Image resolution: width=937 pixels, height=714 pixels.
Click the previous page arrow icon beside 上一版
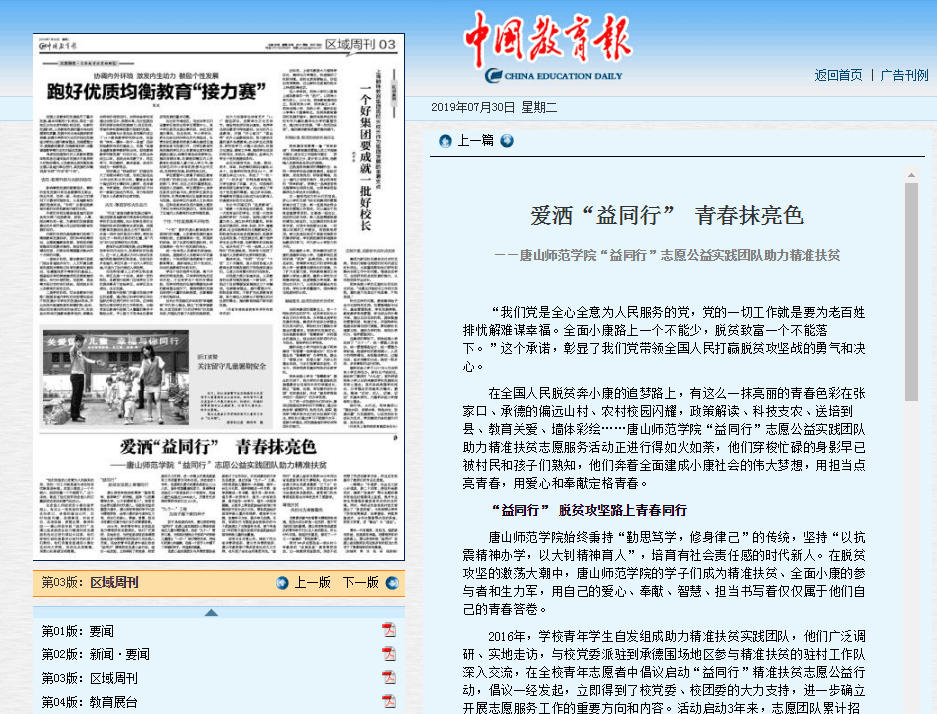pyautogui.click(x=283, y=583)
